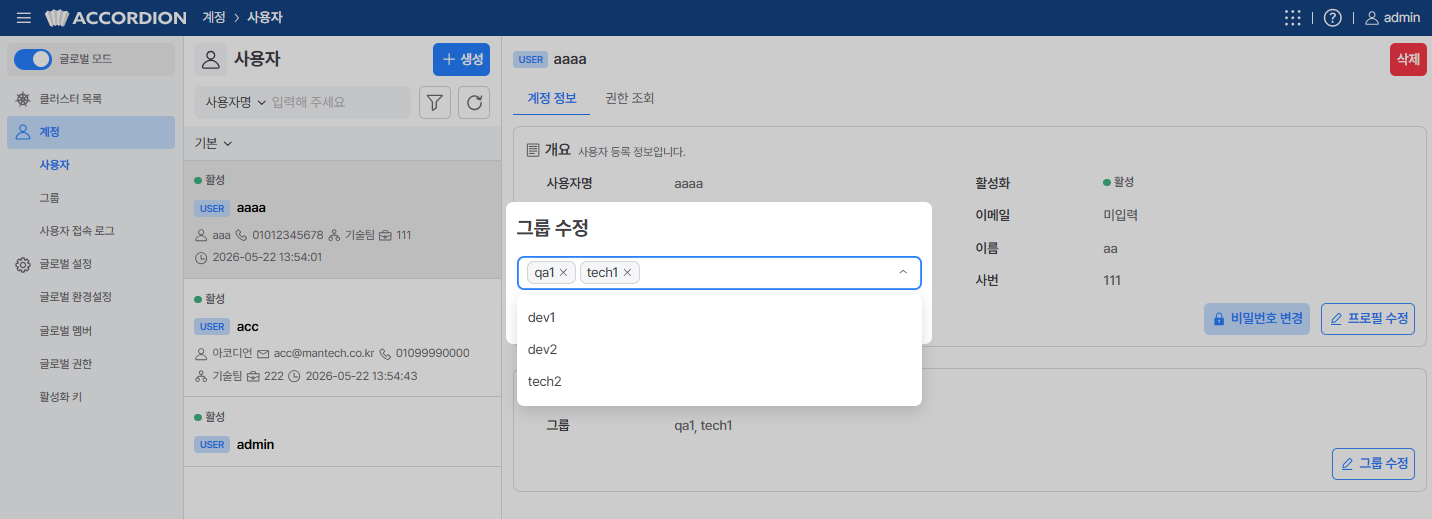This screenshot has height=519, width=1432.
Task: Choose dev1 from the dropdown list
Action: coord(719,317)
